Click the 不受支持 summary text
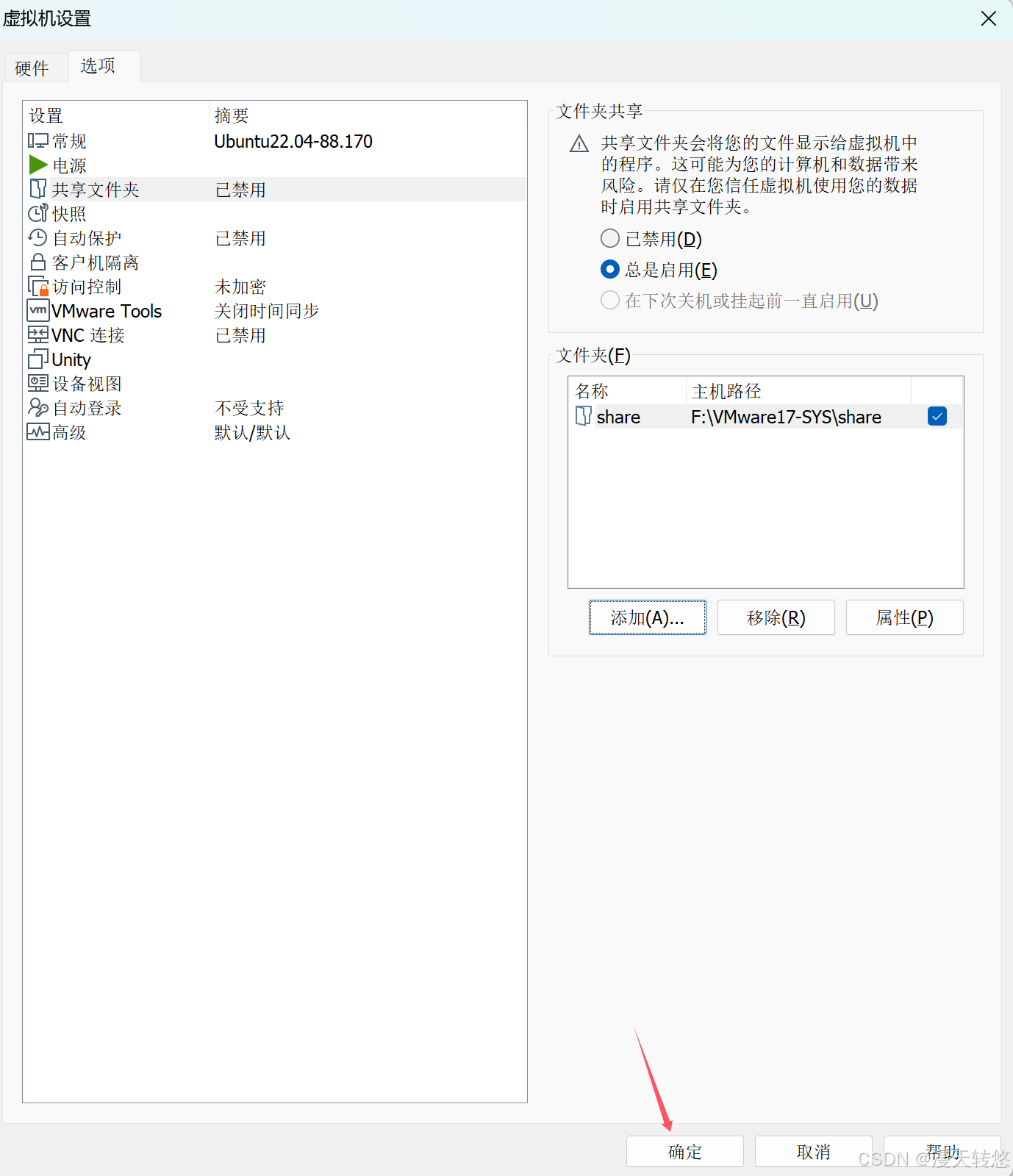 point(249,408)
